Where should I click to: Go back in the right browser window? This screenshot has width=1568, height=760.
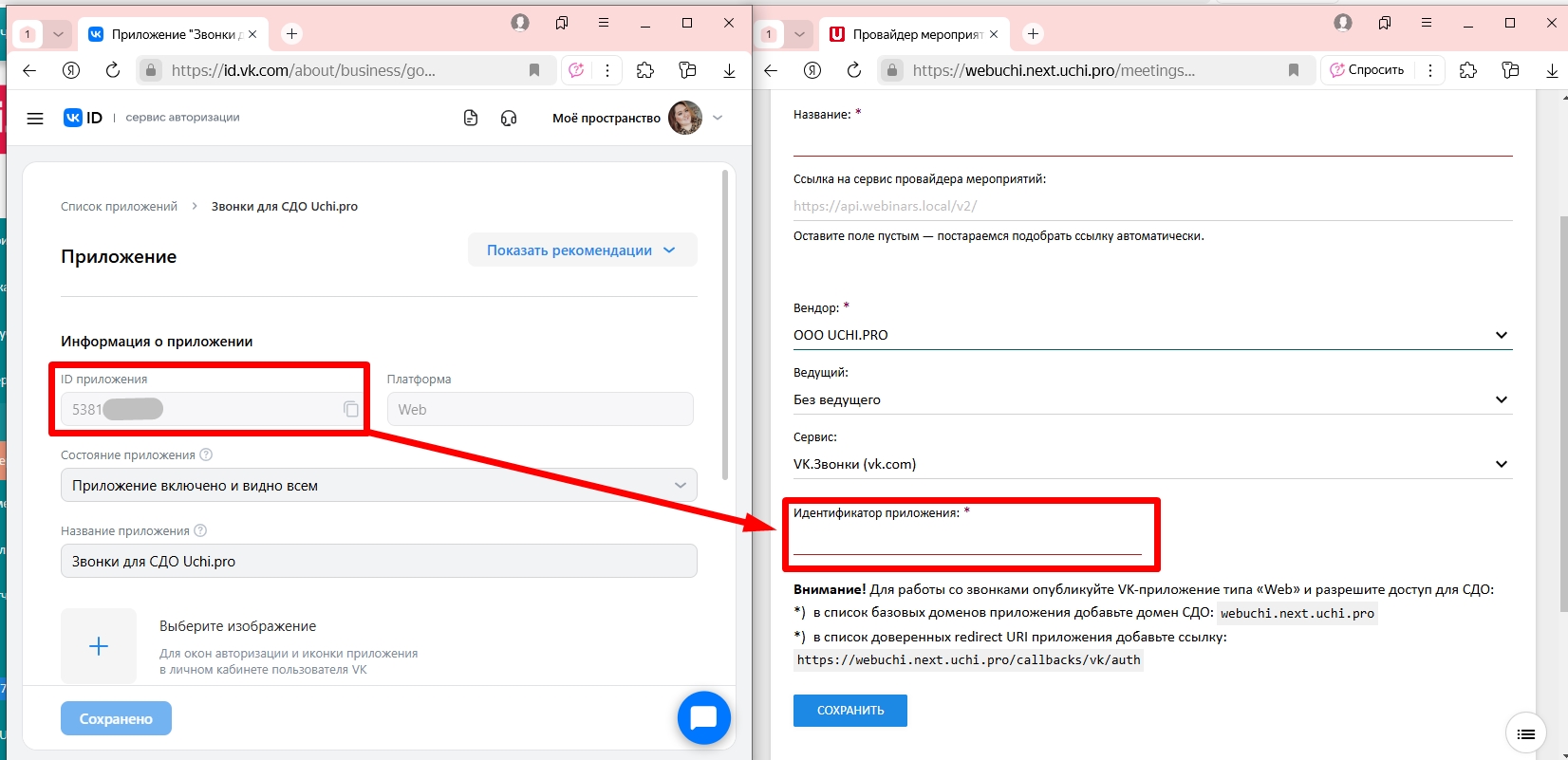(771, 70)
